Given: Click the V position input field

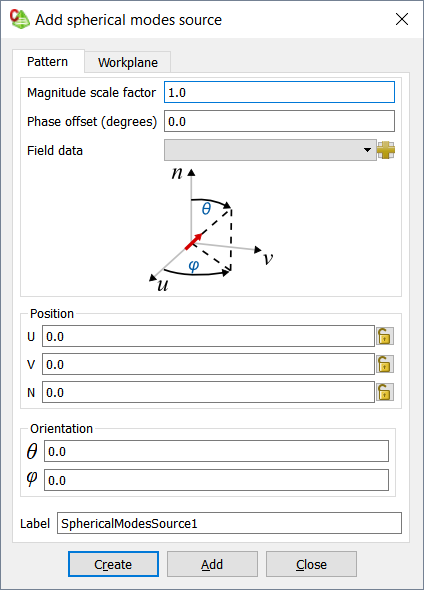Looking at the screenshot, I should click(208, 364).
